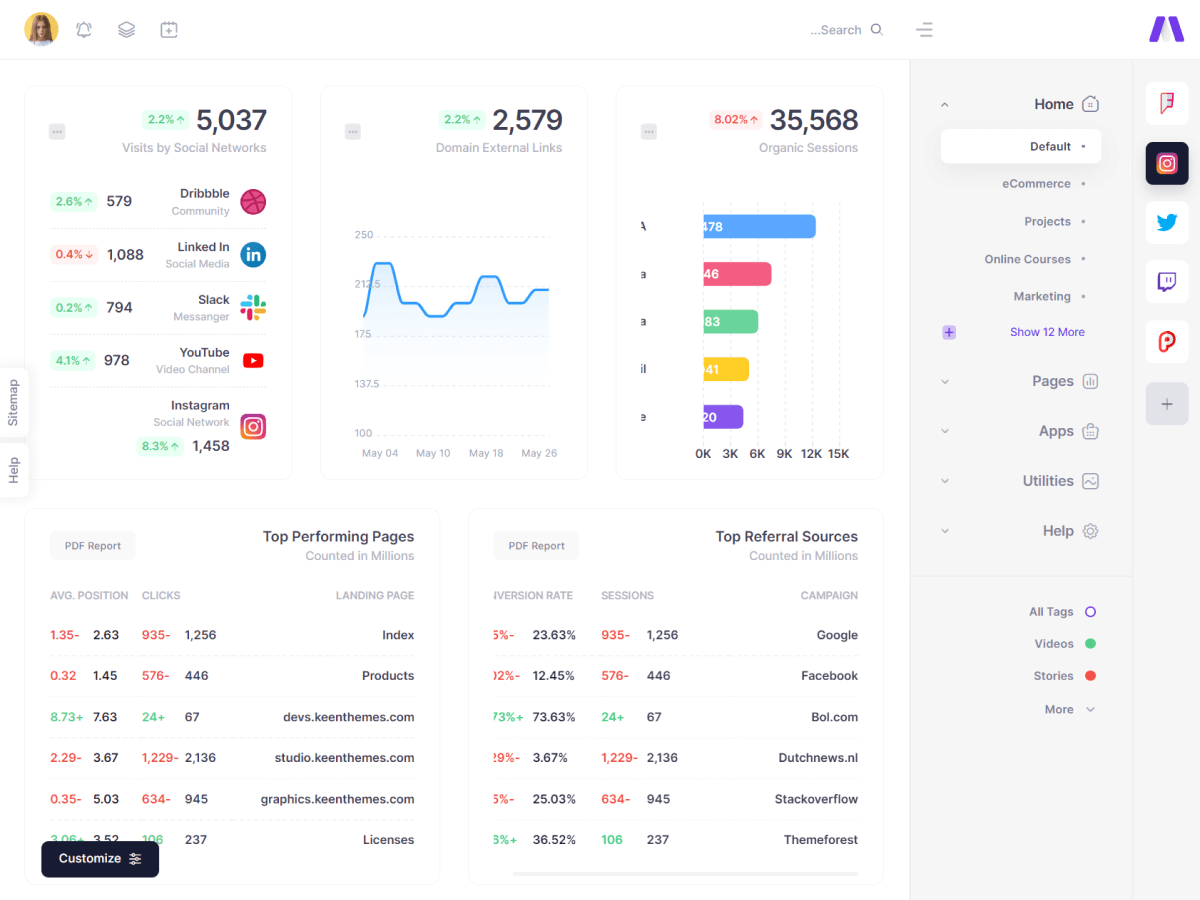Expand the Pages menu section
This screenshot has height=900, width=1200.
[x=1053, y=381]
